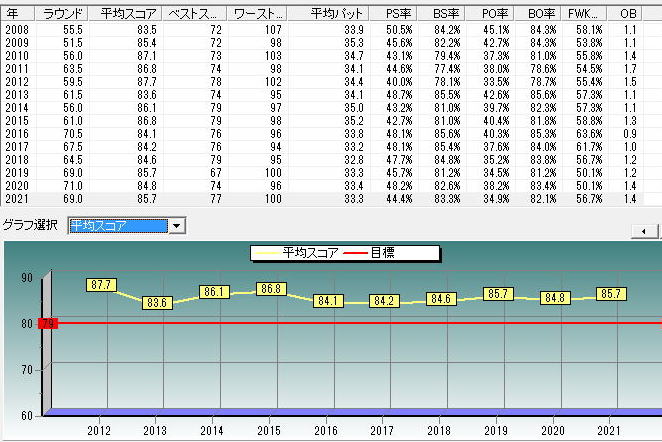
Task: Click the PS率 column header
Action: coord(393,14)
